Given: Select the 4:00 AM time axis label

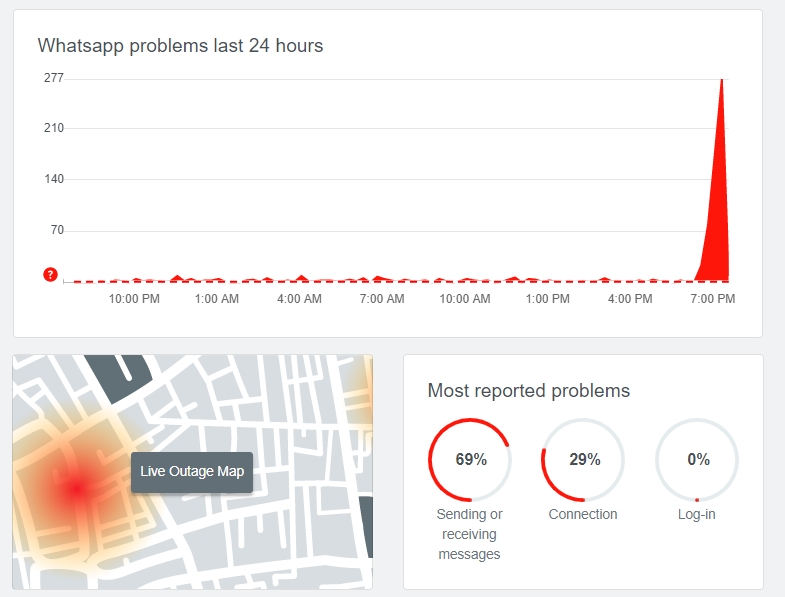Looking at the screenshot, I should [299, 299].
